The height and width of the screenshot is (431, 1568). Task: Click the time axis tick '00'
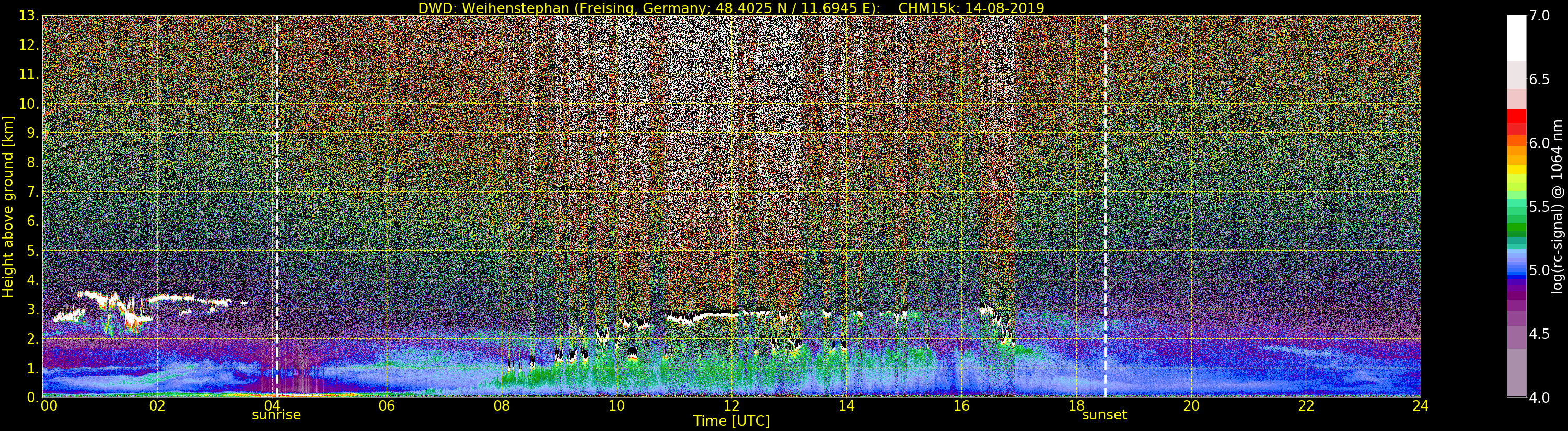(49, 406)
